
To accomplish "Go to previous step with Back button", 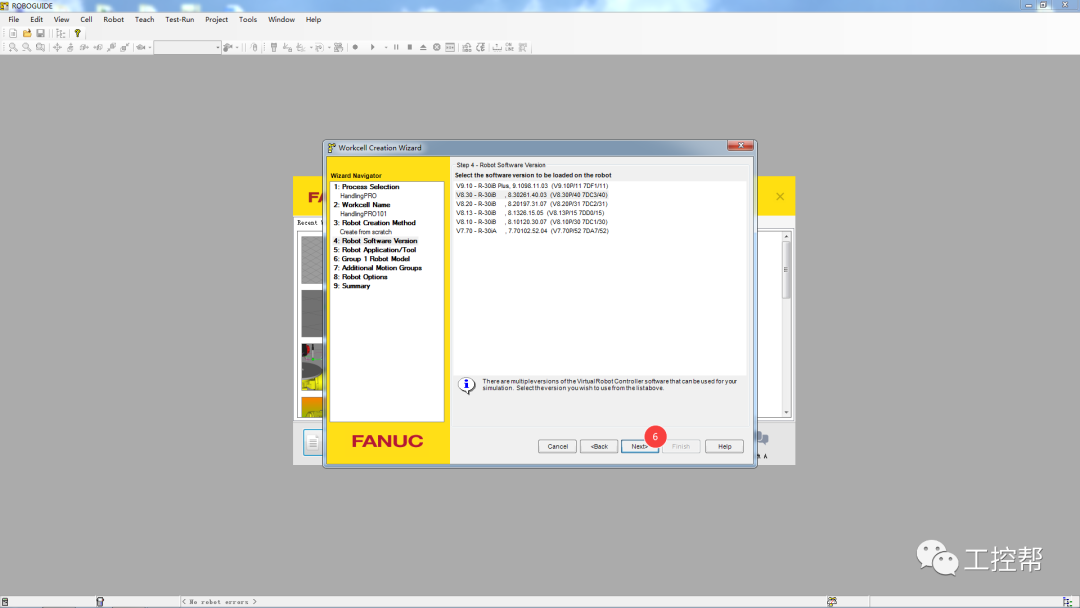I will pyautogui.click(x=599, y=446).
